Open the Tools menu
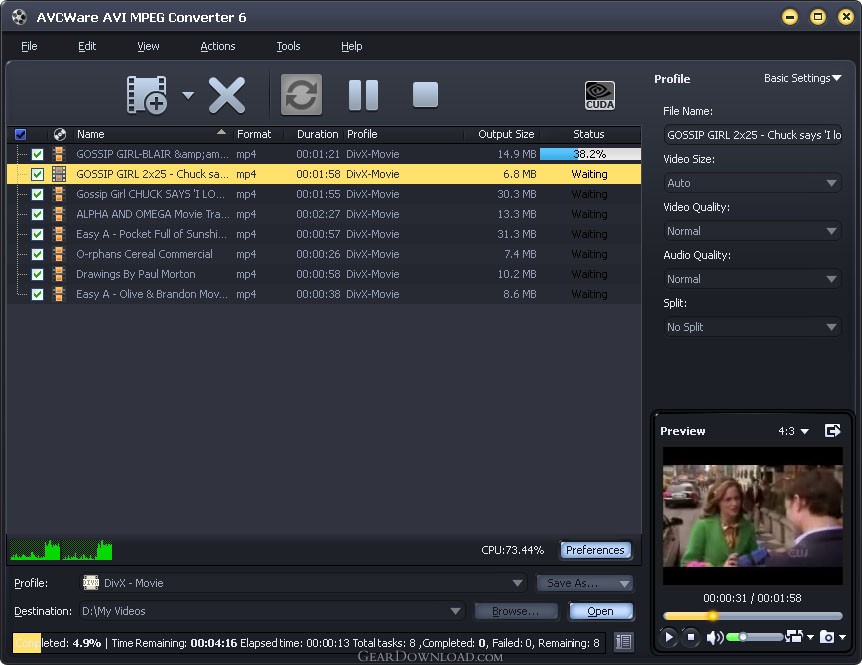This screenshot has height=665, width=862. coord(288,46)
